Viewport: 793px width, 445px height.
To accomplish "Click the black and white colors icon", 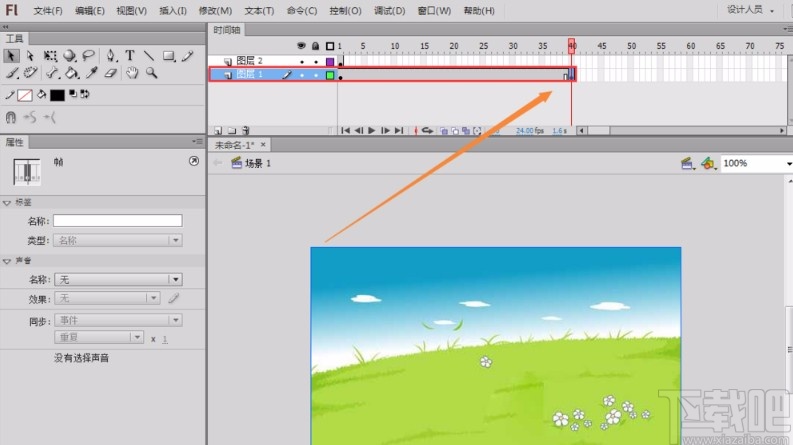I will 73,94.
